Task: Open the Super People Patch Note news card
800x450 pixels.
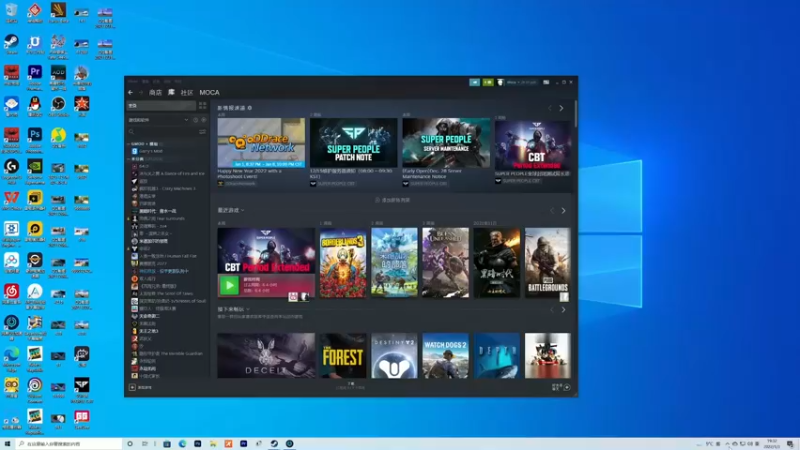Action: click(x=354, y=143)
